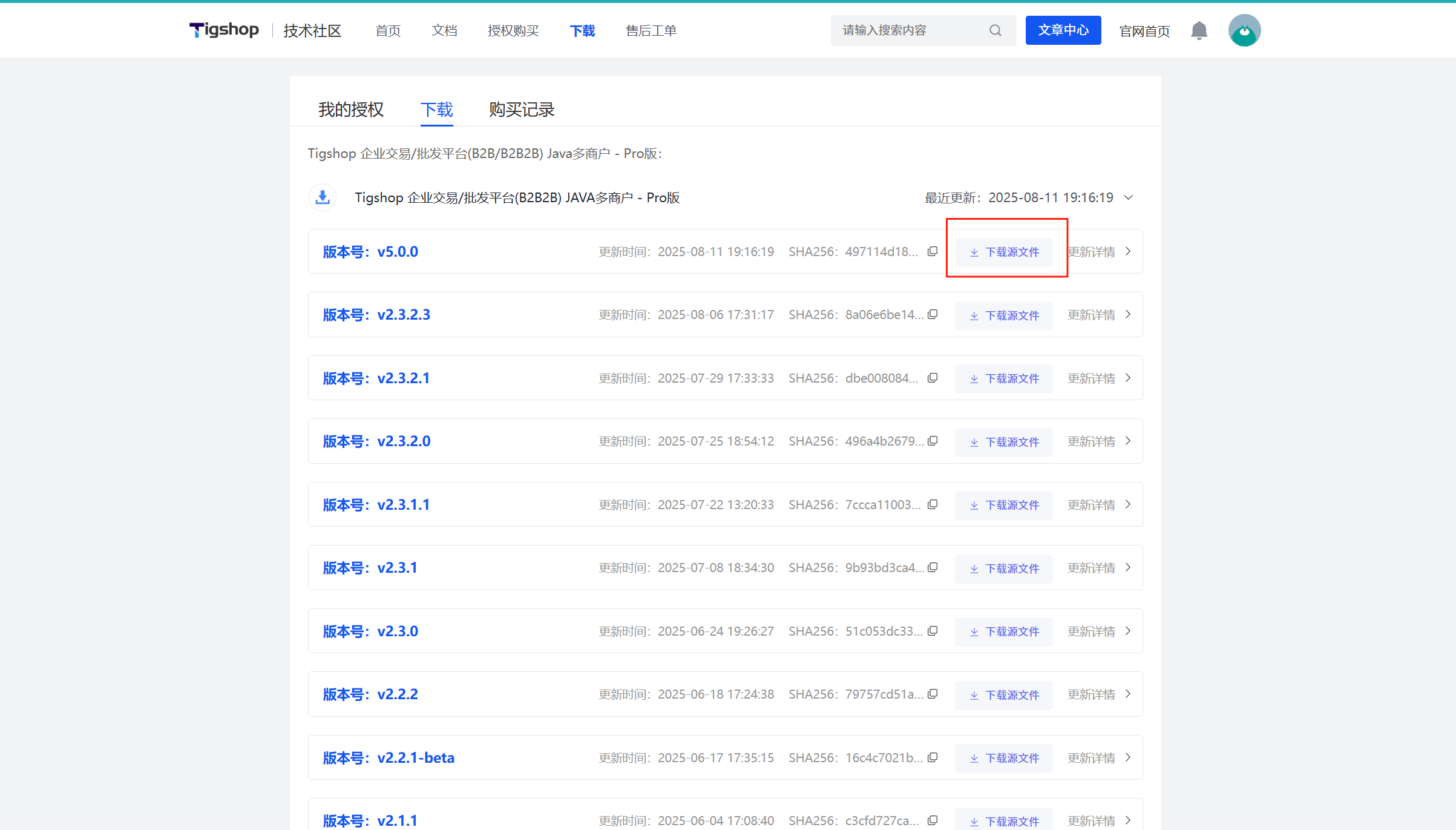Click the Tigshop logo
The height and width of the screenshot is (830, 1456).
(224, 30)
